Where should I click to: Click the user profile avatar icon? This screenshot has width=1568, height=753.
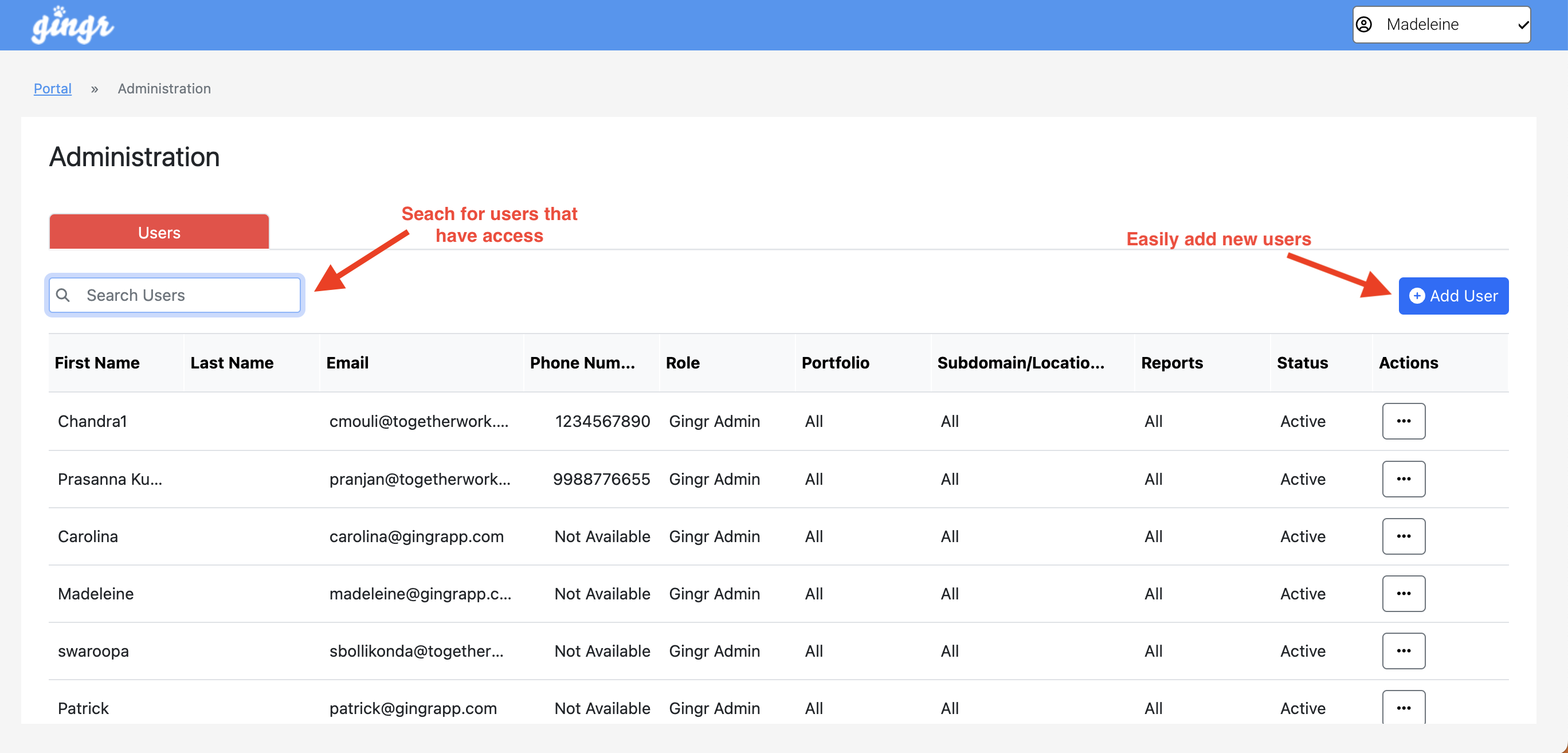tap(1364, 24)
